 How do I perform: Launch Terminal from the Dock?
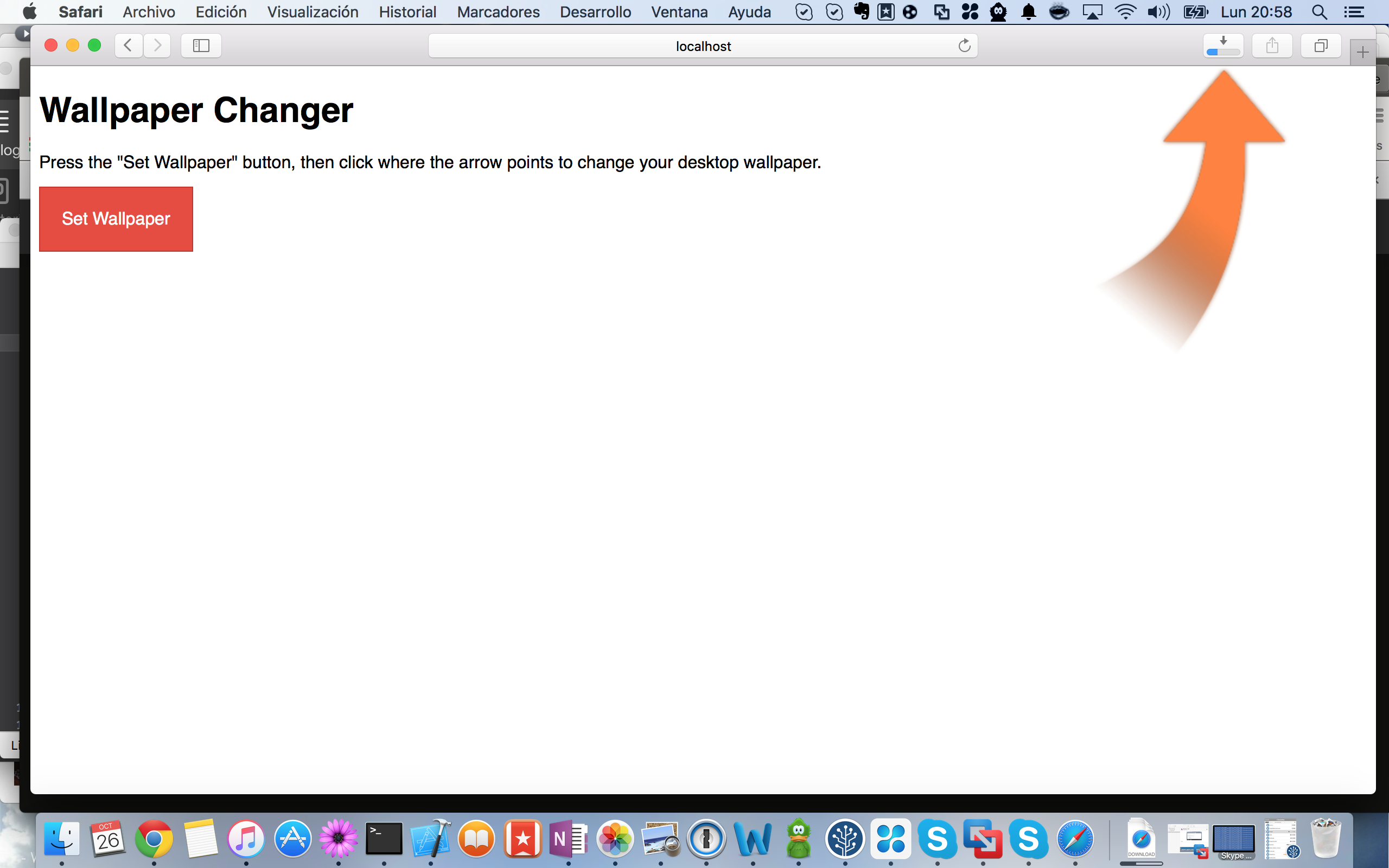click(384, 839)
